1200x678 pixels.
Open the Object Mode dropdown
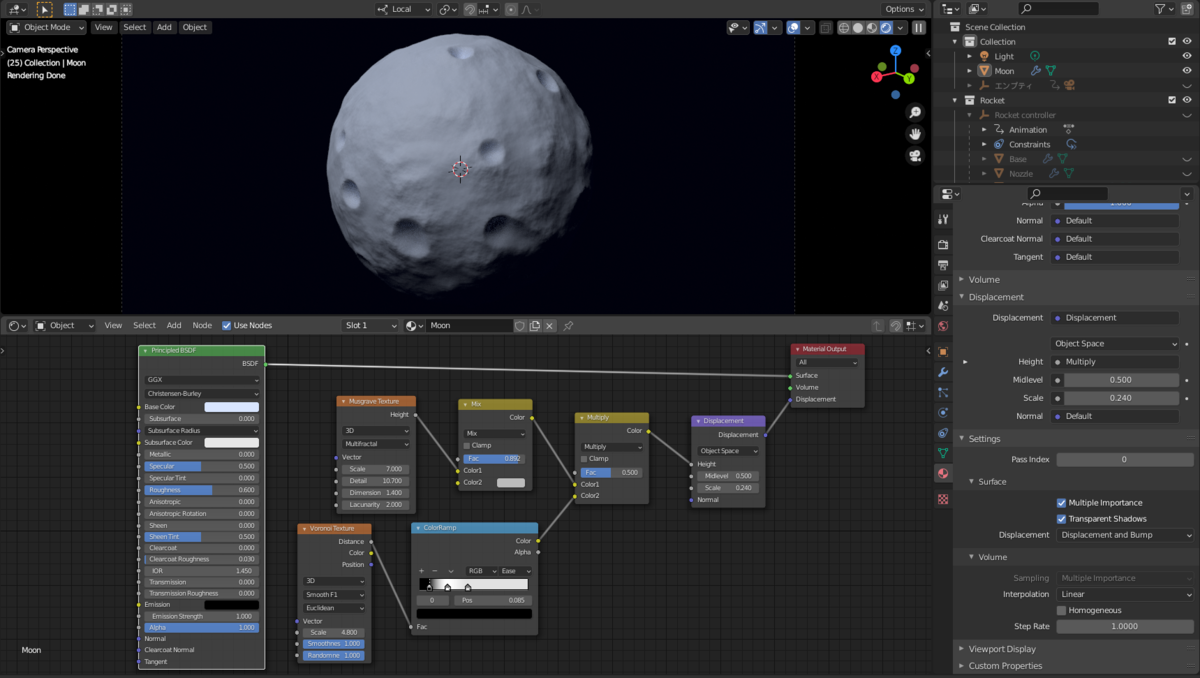[47, 28]
